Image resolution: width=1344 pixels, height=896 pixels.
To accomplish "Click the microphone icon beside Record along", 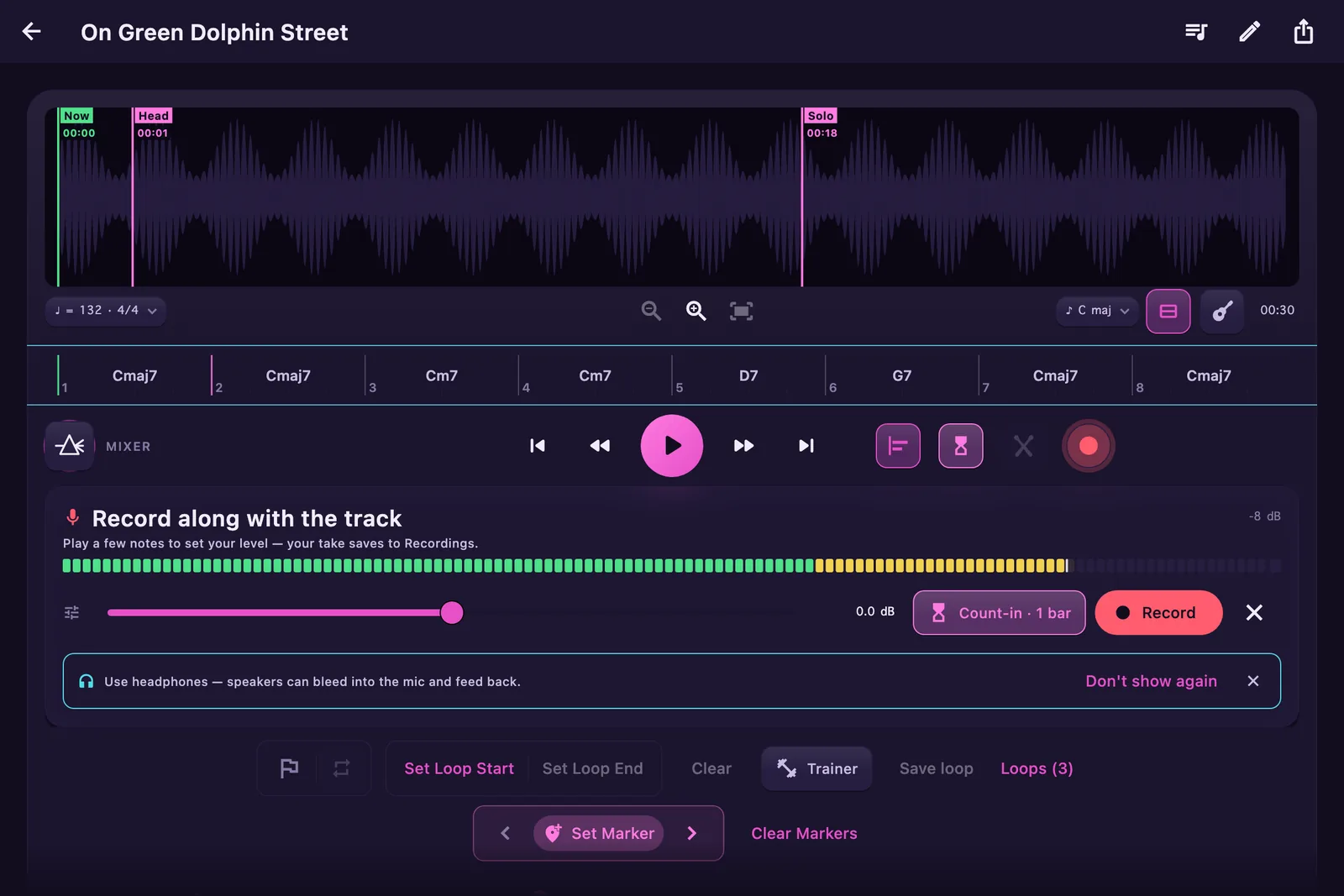I will point(73,517).
